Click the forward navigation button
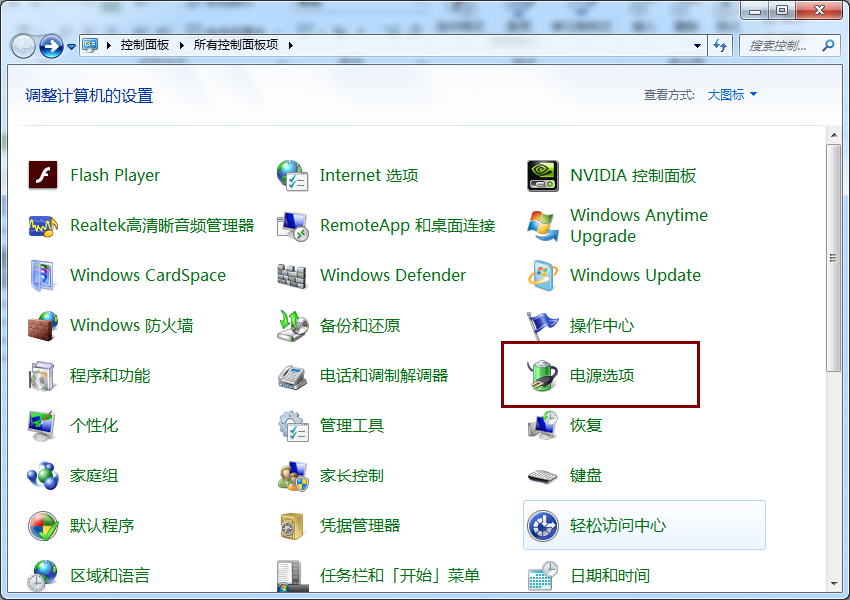 [x=51, y=47]
